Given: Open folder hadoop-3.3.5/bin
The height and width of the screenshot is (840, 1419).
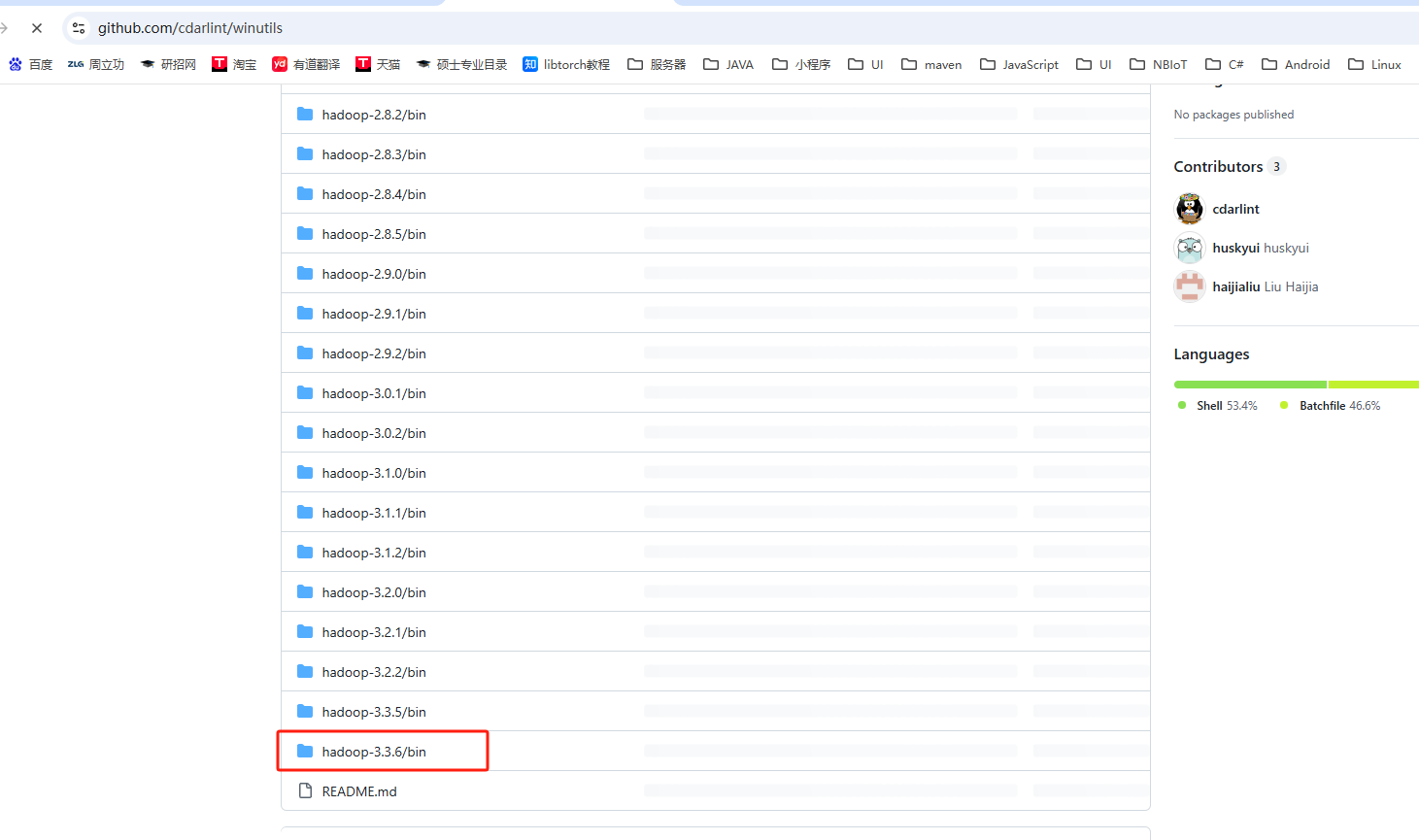Looking at the screenshot, I should (x=374, y=712).
